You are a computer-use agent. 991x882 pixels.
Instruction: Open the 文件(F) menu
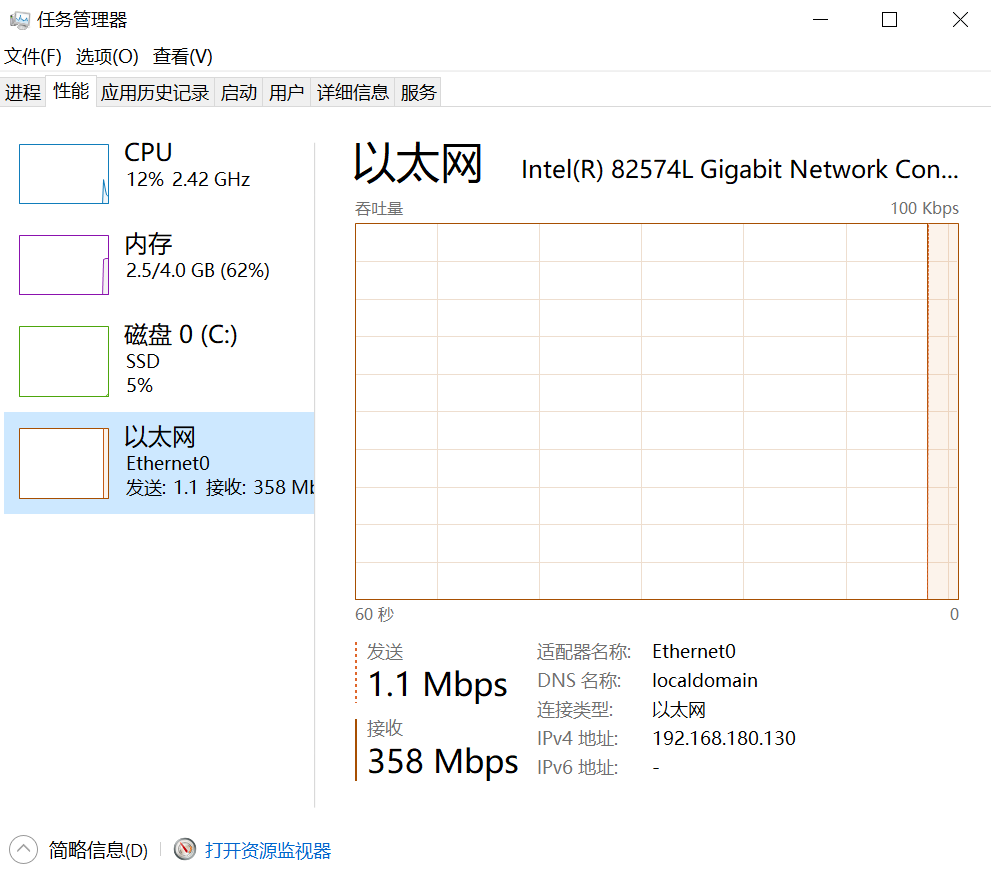pos(33,56)
